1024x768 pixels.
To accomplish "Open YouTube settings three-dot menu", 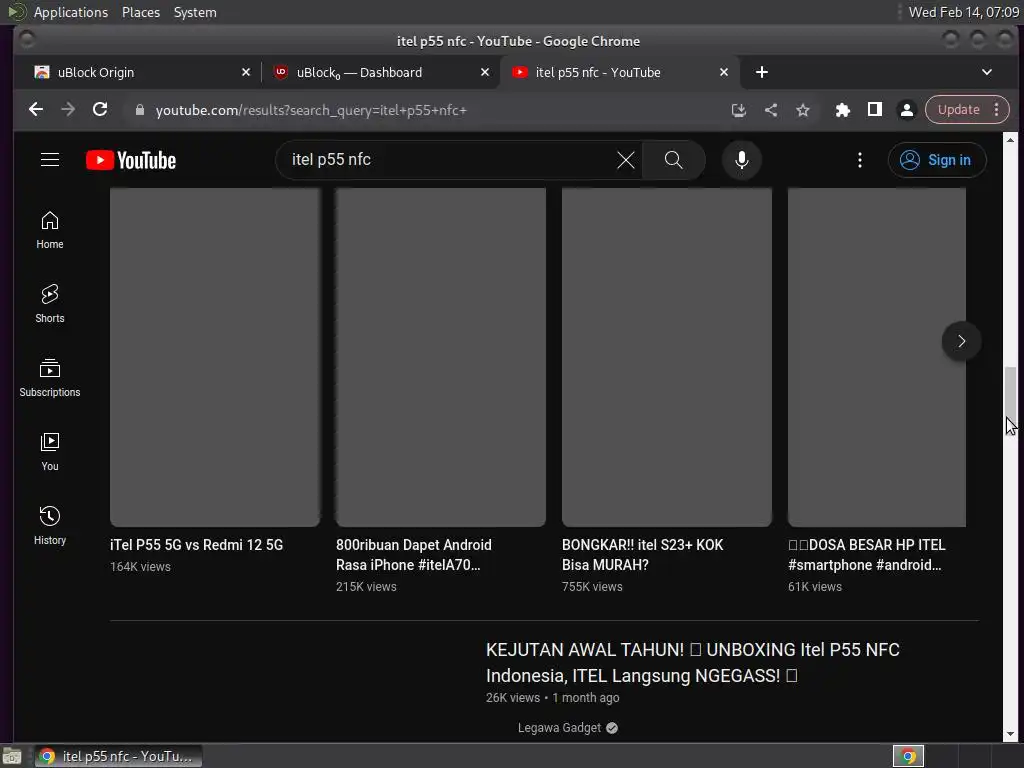I will point(859,160).
